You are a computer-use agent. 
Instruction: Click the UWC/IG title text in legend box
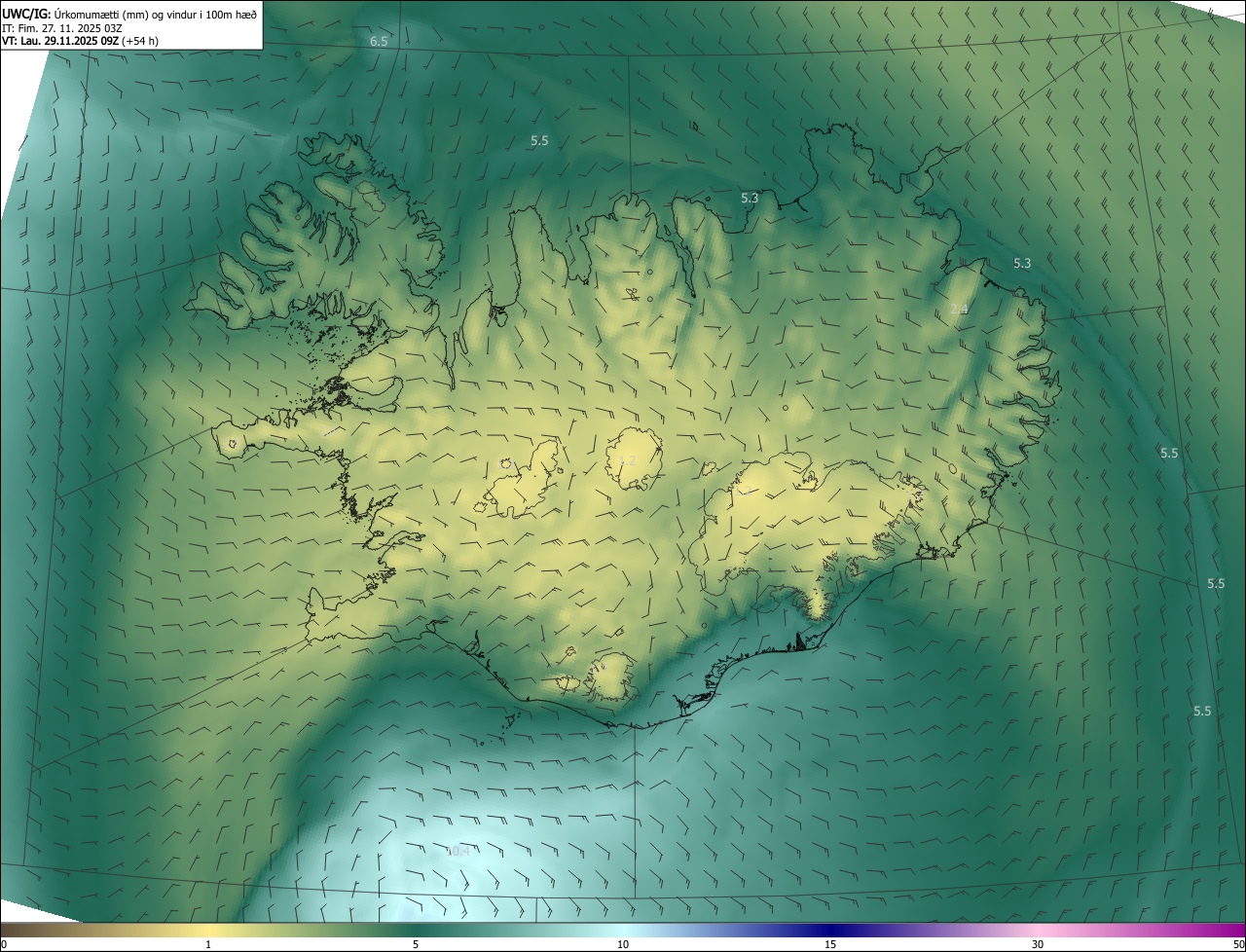[x=25, y=14]
